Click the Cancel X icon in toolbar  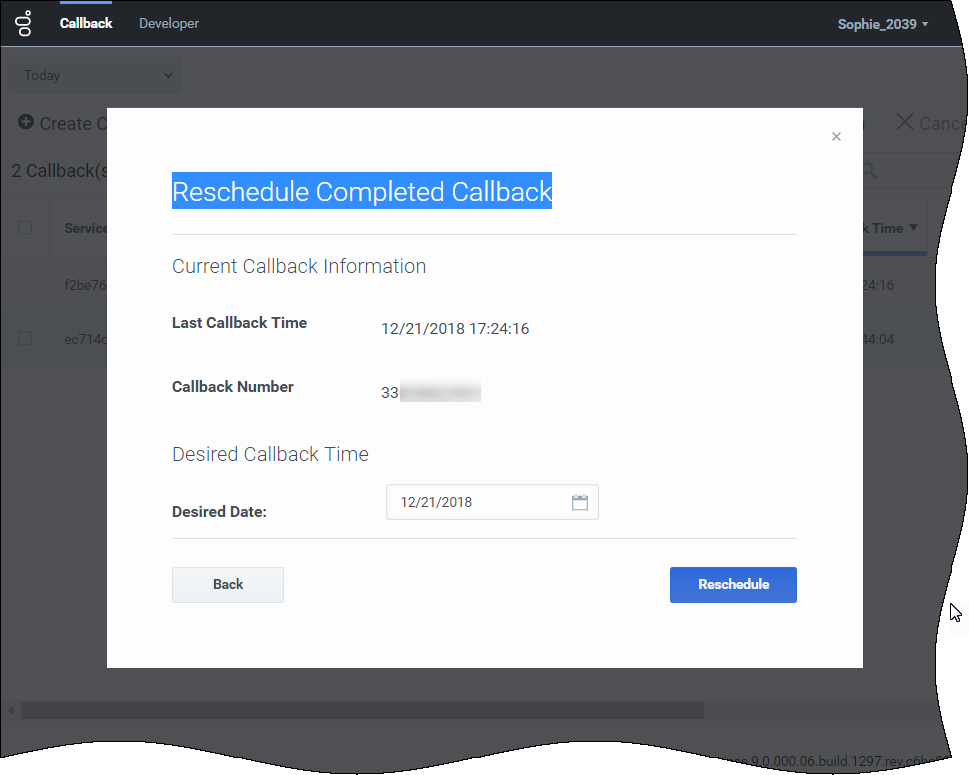click(904, 122)
